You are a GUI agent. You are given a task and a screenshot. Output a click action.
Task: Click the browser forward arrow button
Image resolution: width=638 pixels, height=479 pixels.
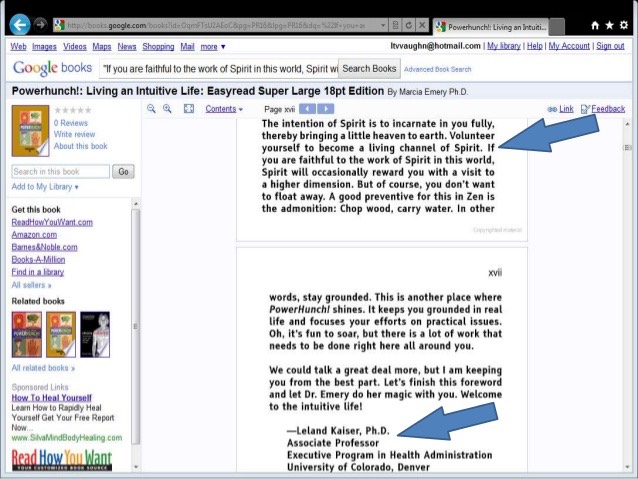tap(40, 25)
